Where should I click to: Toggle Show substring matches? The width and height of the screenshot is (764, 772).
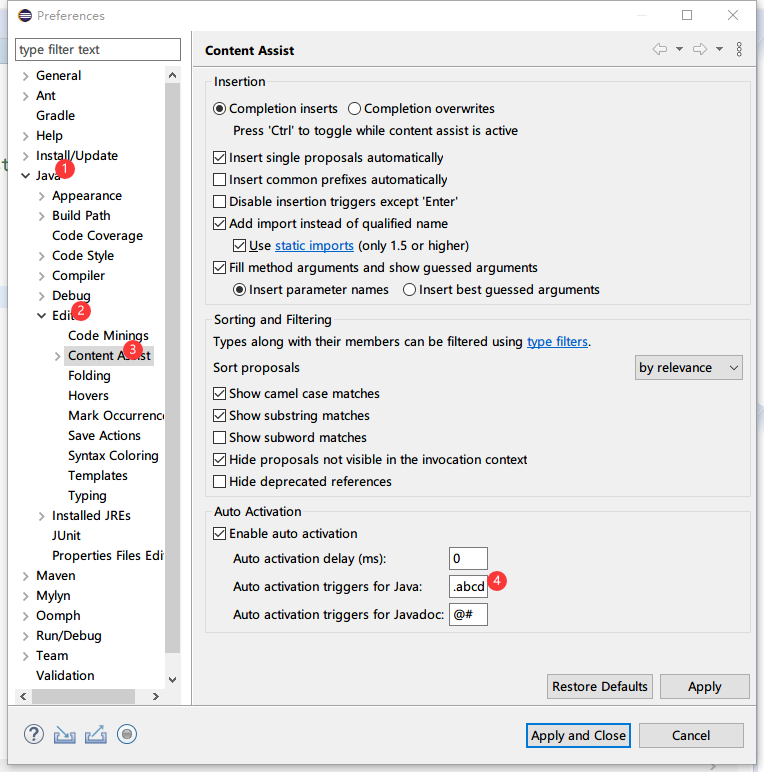tap(220, 416)
